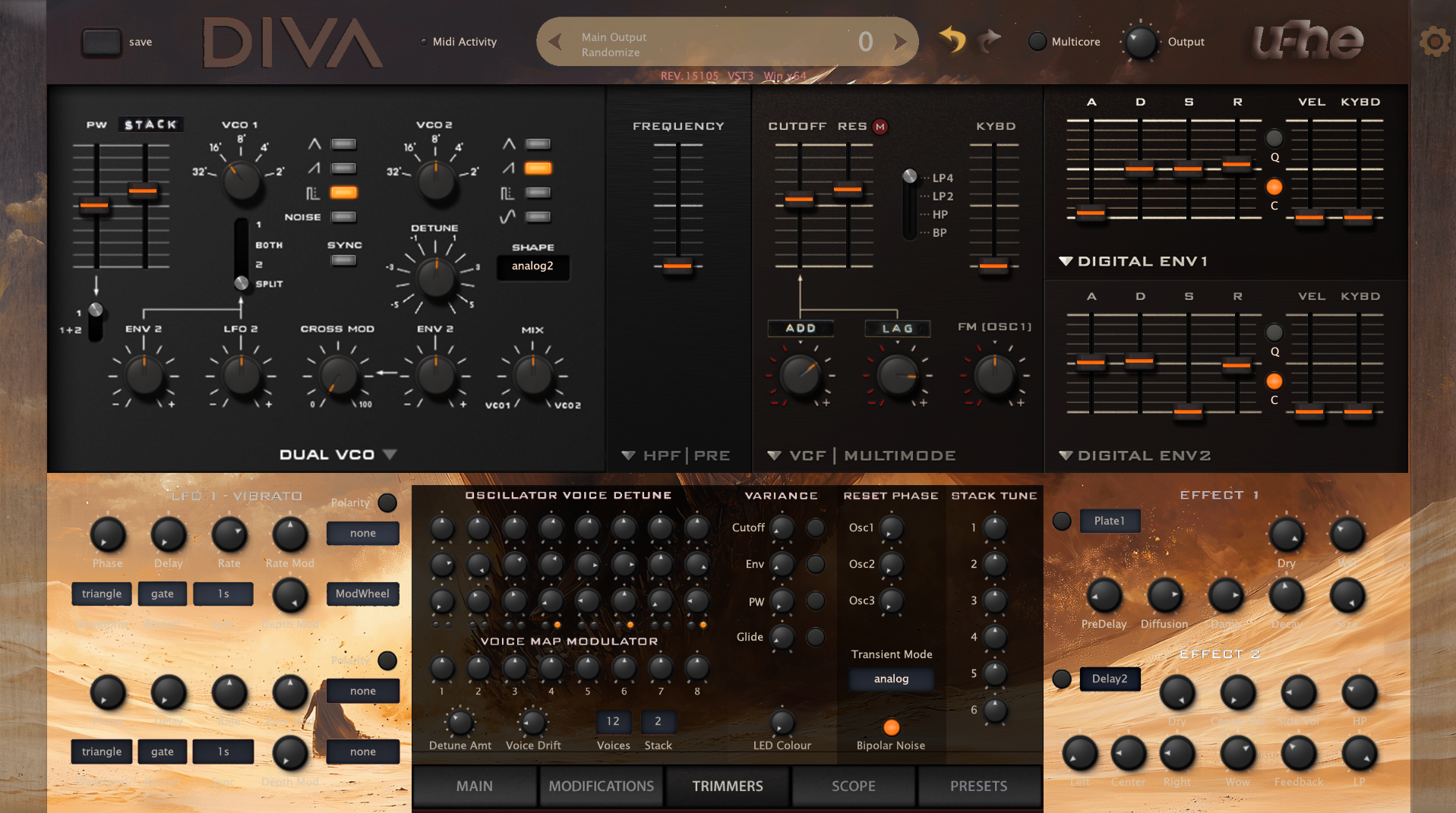Toggle LFO 1 Polarity button

click(387, 503)
